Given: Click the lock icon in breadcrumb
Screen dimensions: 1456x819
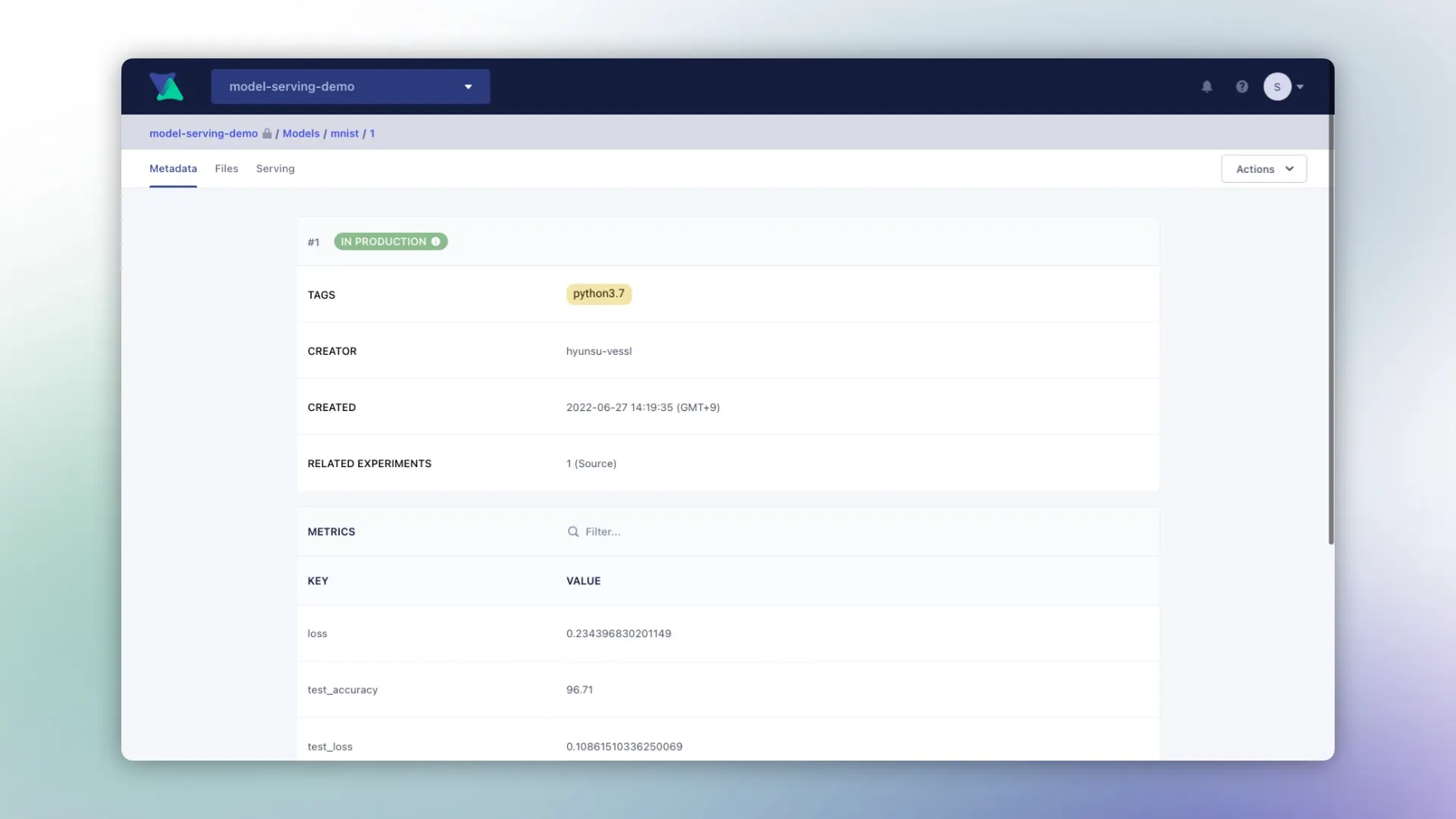Looking at the screenshot, I should [267, 133].
